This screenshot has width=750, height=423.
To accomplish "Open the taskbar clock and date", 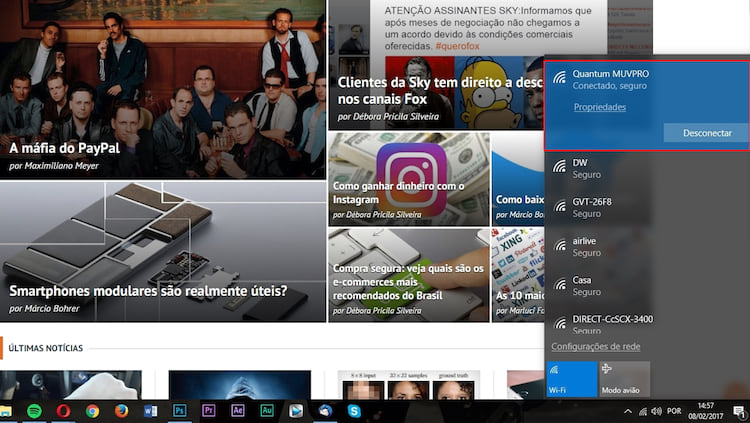I will tap(706, 411).
